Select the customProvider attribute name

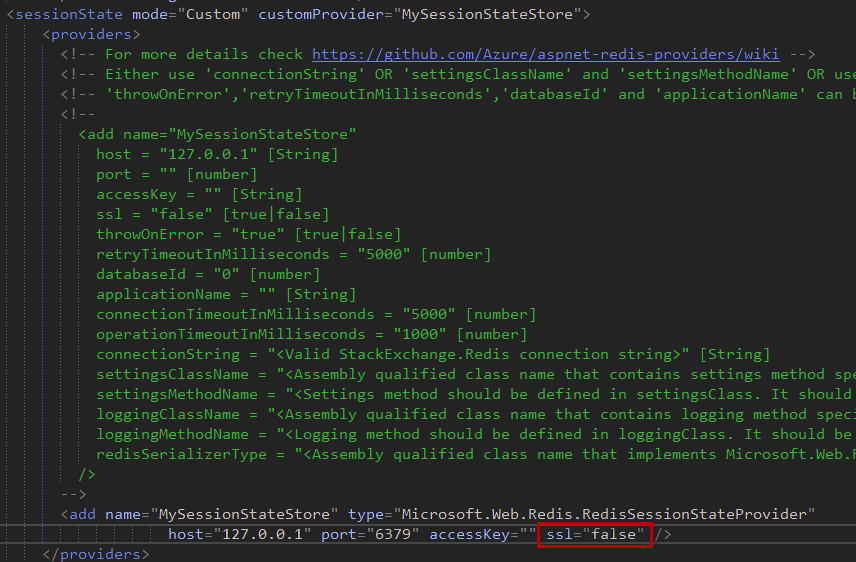tap(321, 14)
